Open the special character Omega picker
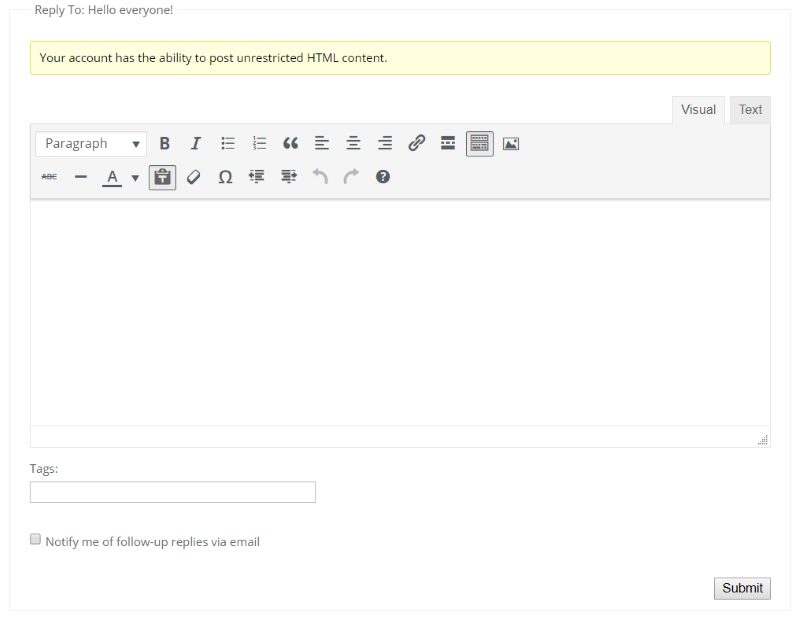Viewport: 800px width, 617px height. pos(225,177)
